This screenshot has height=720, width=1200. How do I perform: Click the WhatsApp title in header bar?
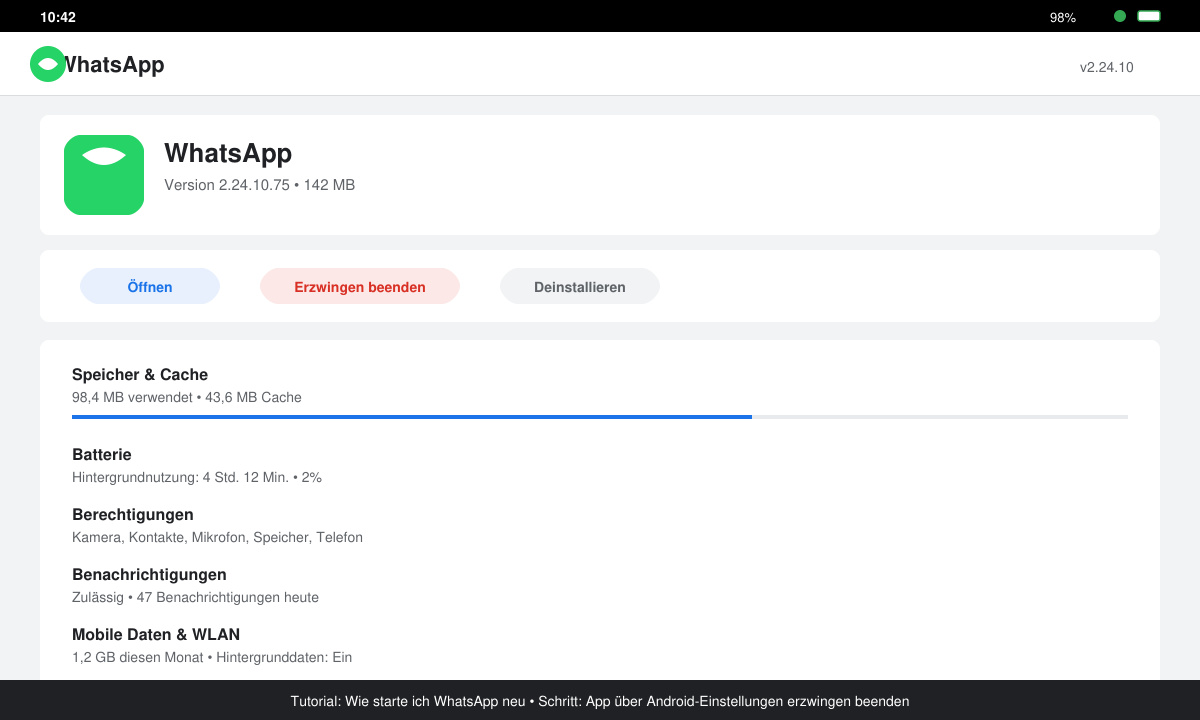coord(115,64)
